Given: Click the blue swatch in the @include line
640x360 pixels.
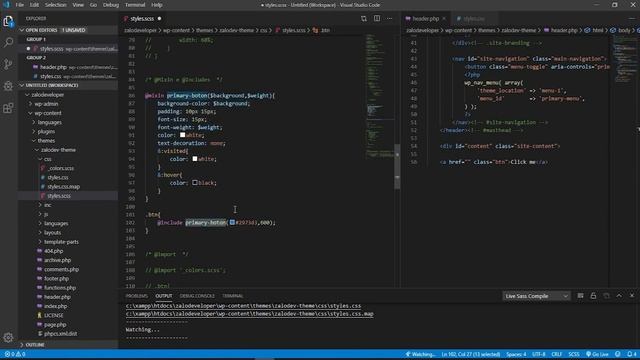Looking at the screenshot, I should click(232, 222).
